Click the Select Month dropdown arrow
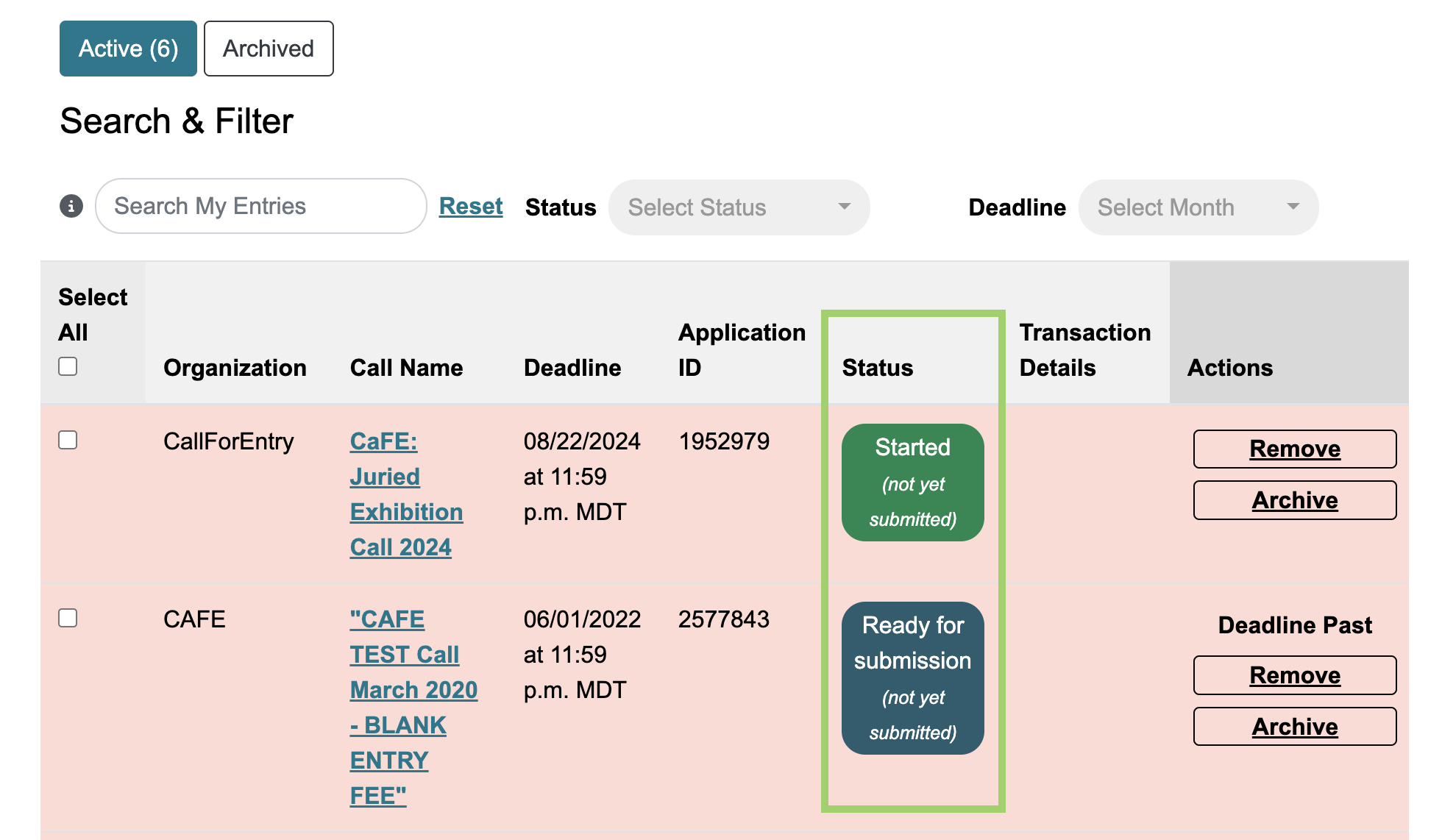This screenshot has height=840, width=1442. coord(1293,207)
